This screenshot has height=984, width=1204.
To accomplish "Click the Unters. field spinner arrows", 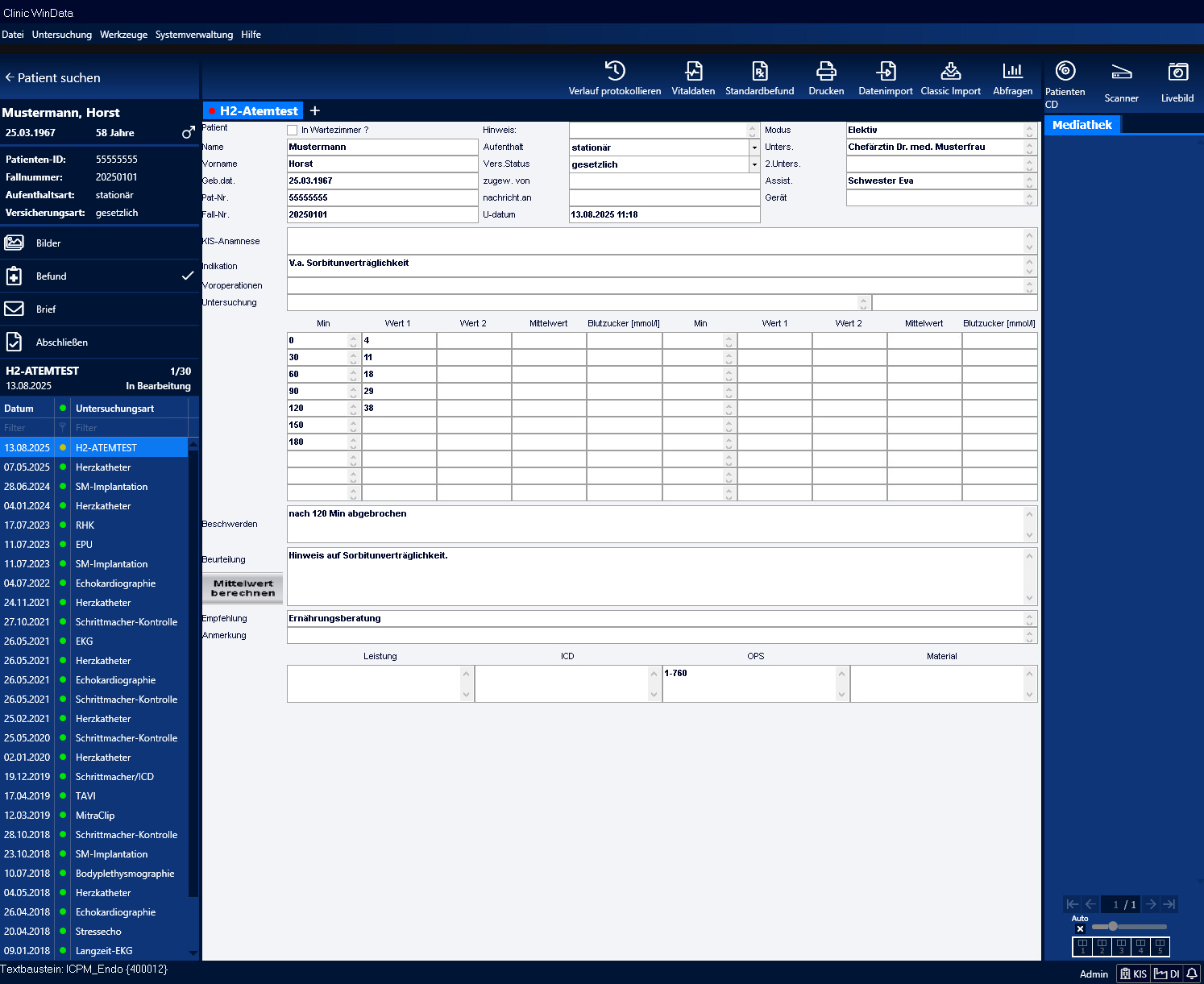I will click(x=1029, y=147).
